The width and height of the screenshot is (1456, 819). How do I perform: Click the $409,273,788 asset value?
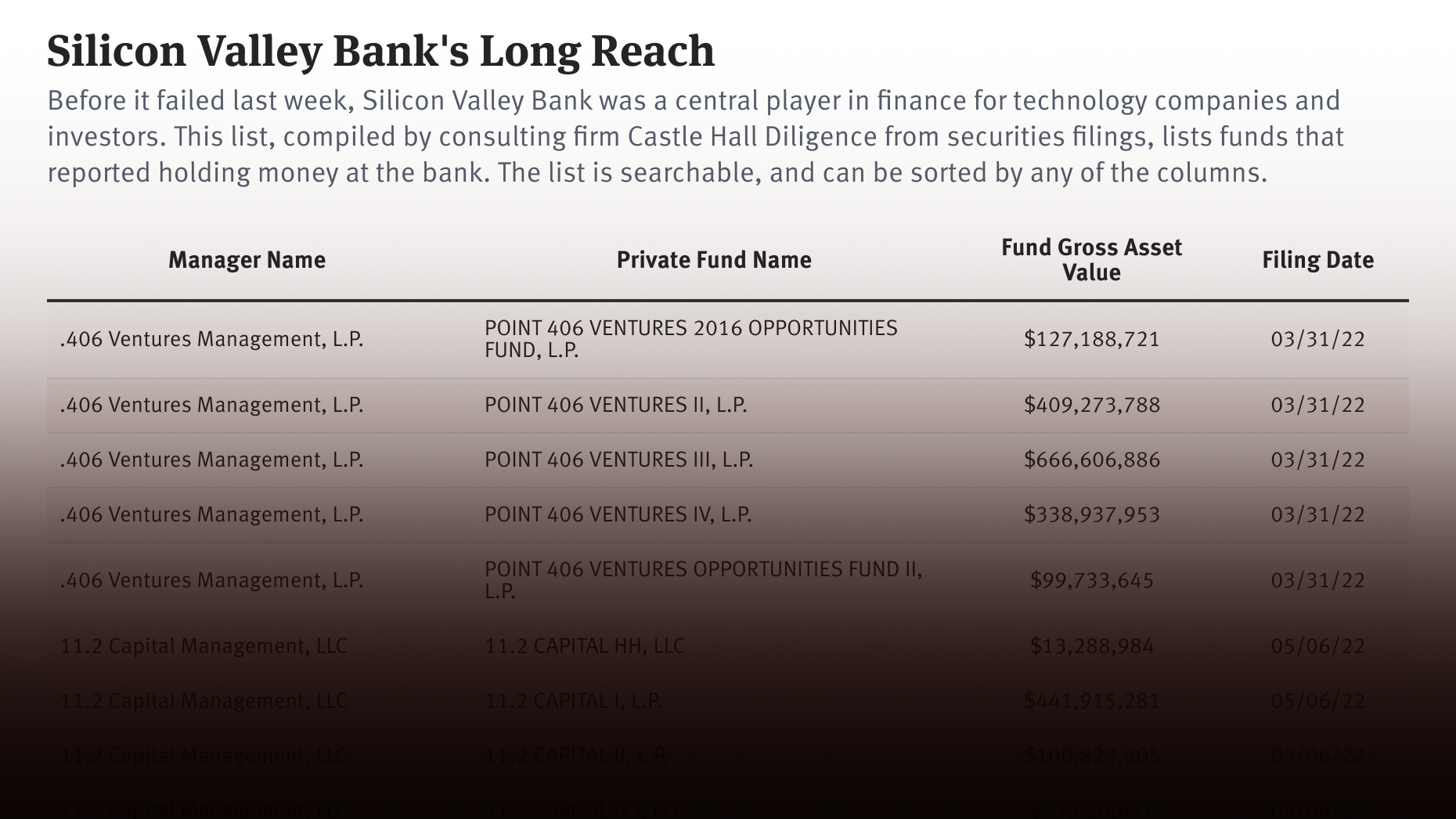pyautogui.click(x=1091, y=405)
